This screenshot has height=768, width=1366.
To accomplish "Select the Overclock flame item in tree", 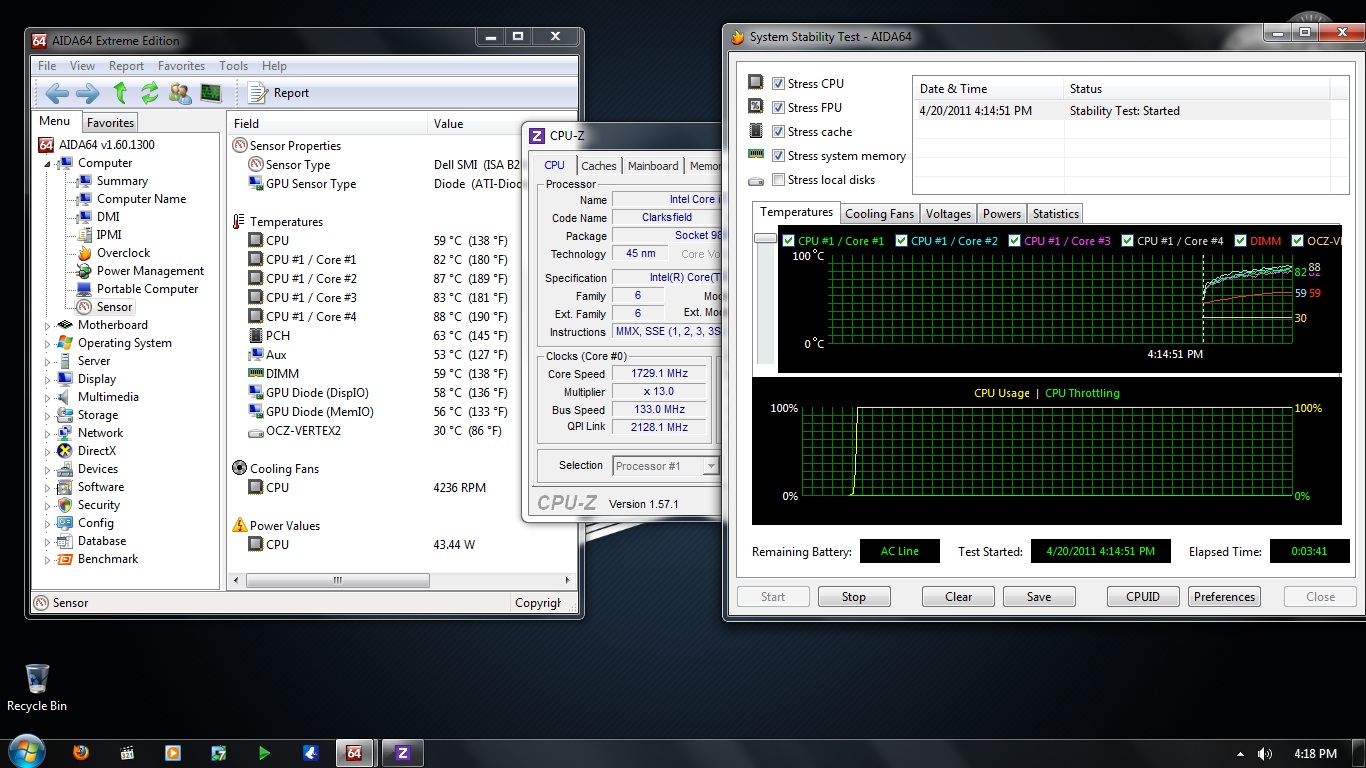I will pyautogui.click(x=123, y=253).
